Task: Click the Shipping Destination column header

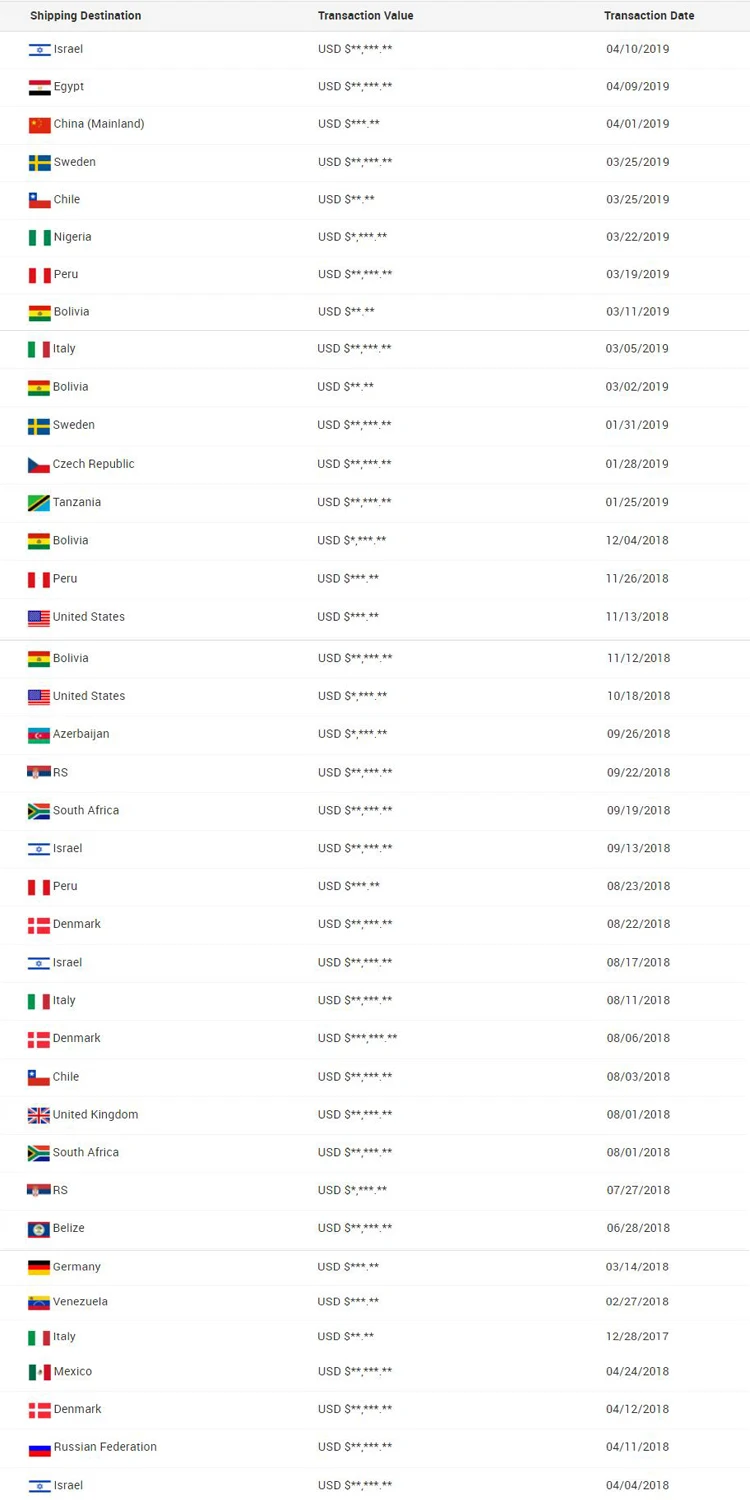Action: tap(85, 16)
